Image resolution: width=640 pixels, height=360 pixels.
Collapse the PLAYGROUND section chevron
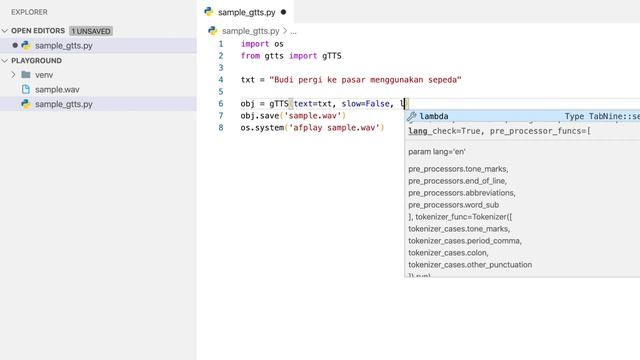click(5, 61)
